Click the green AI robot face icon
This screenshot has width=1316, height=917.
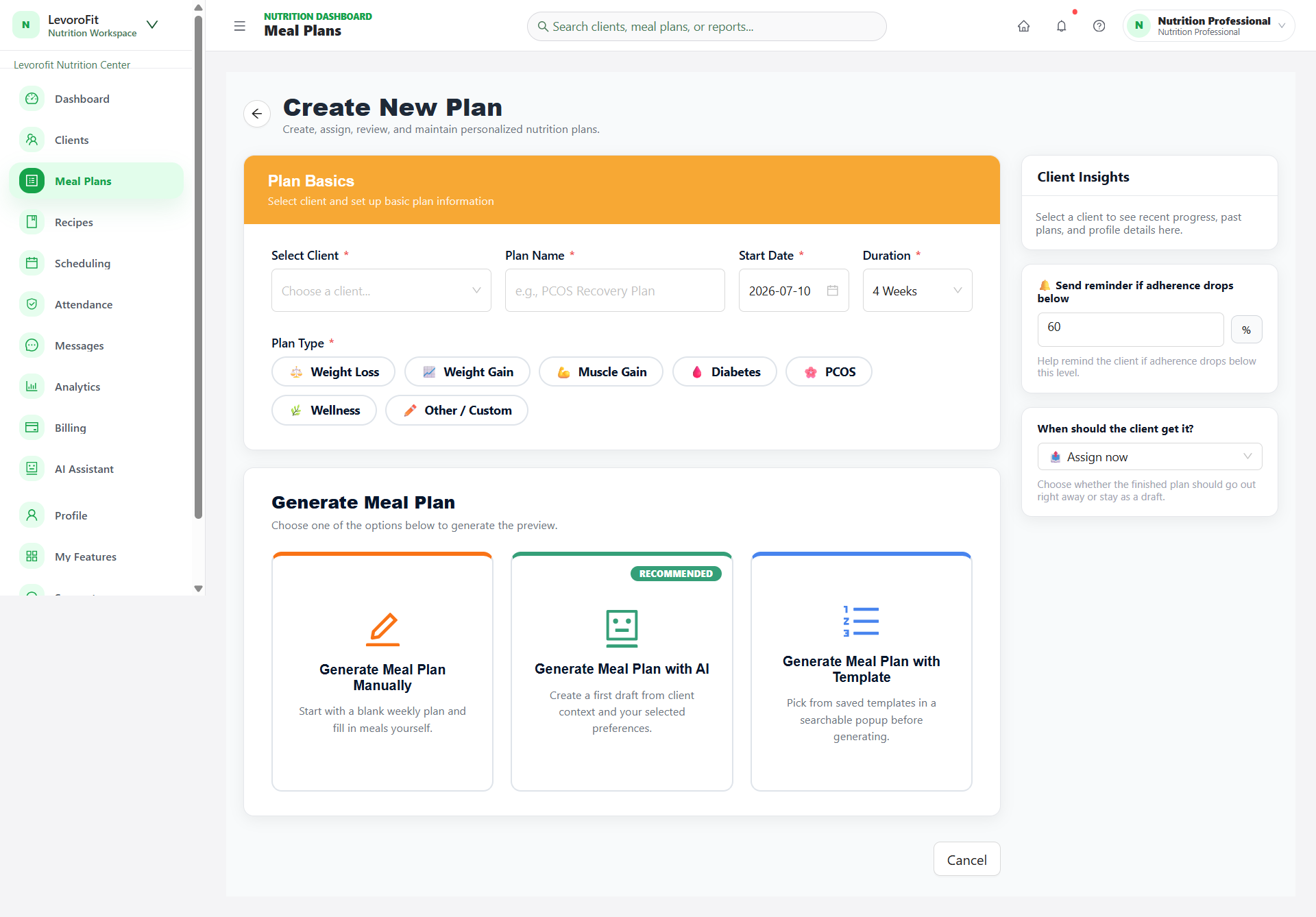(622, 628)
